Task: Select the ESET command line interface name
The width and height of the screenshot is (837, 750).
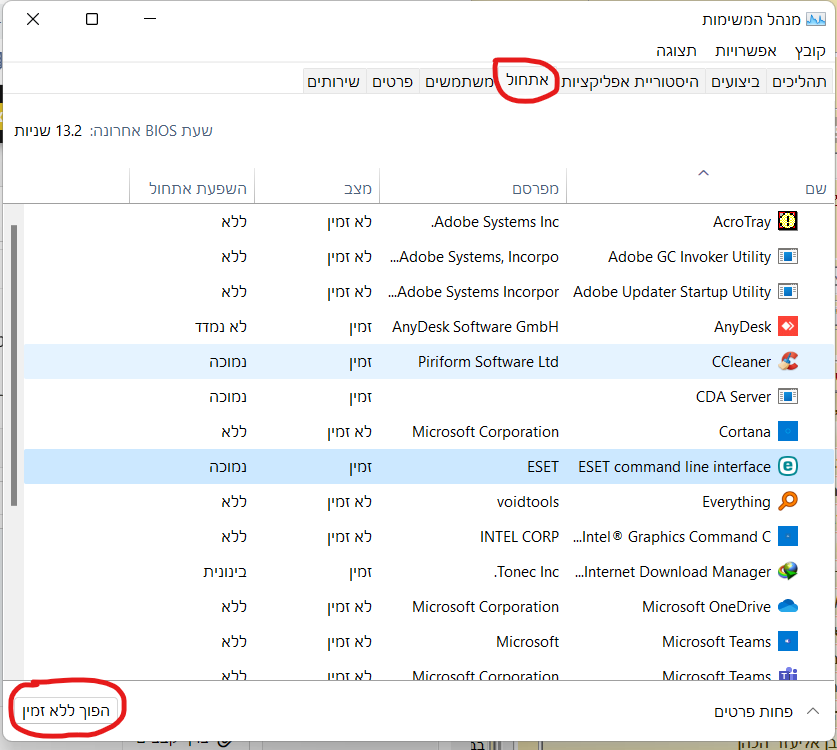Action: [674, 467]
